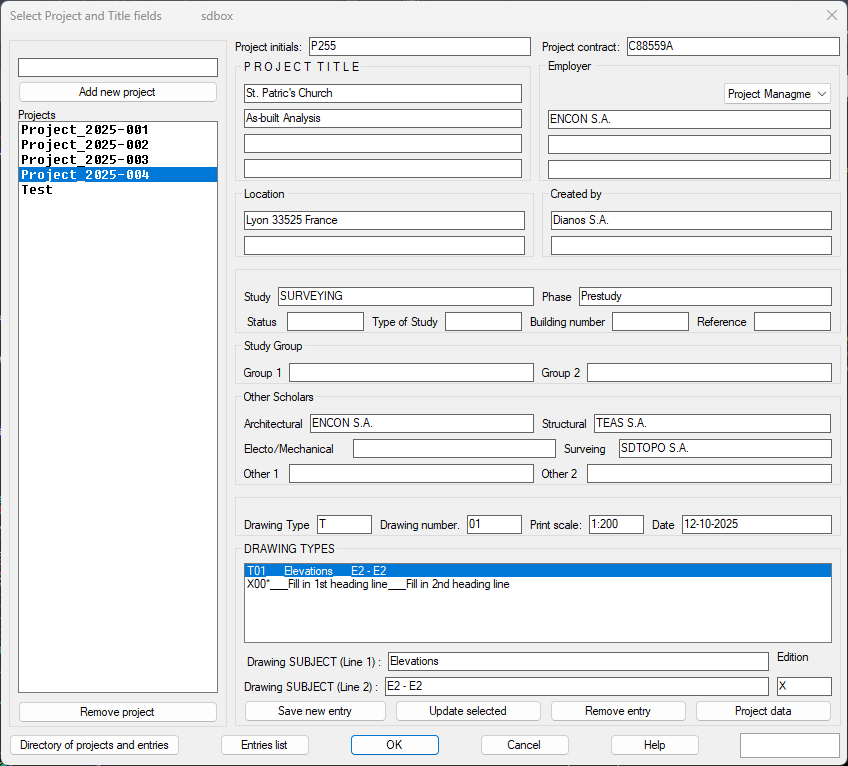Click Save new entry

[x=315, y=711]
